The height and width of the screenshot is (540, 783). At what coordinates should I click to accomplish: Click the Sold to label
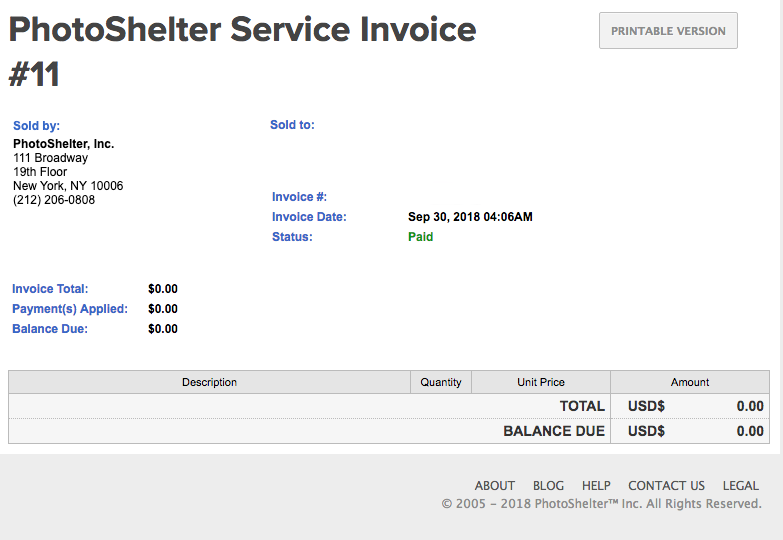point(292,125)
